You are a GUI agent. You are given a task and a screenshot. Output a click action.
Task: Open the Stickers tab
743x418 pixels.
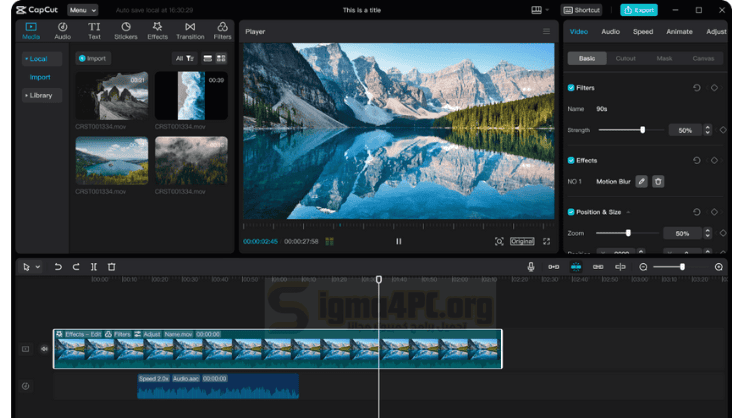pos(126,31)
